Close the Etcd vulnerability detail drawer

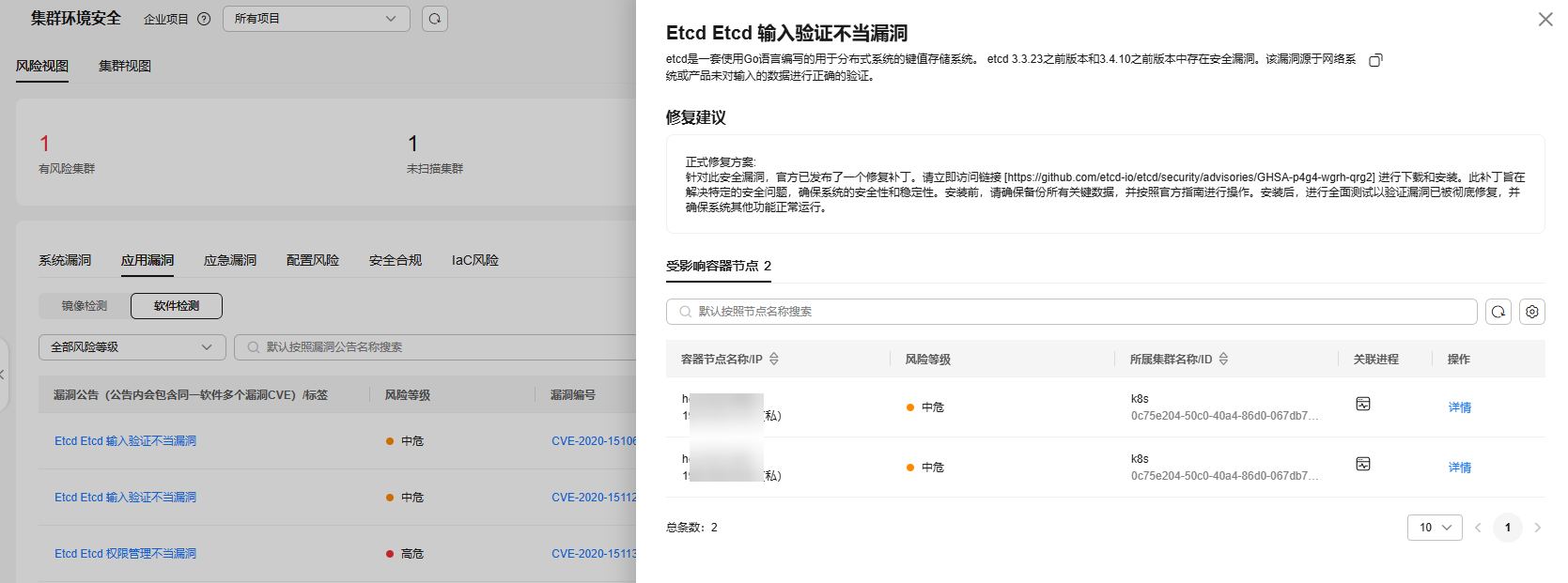pyautogui.click(x=1545, y=19)
